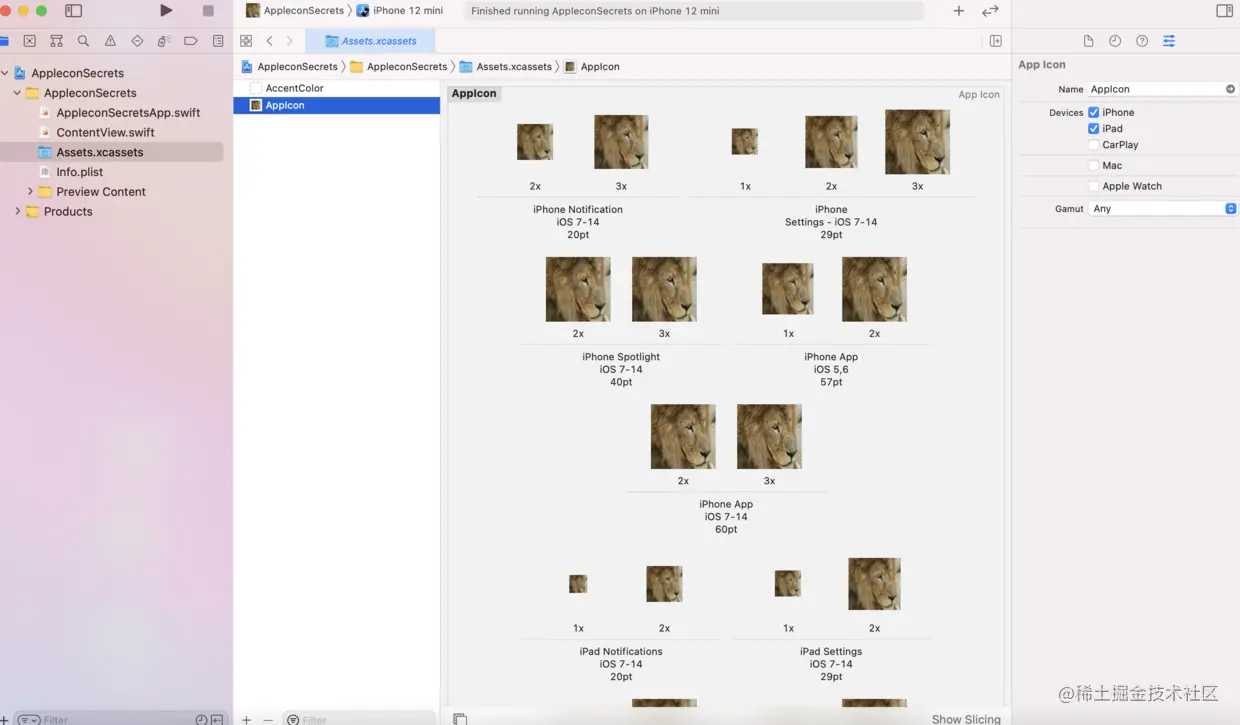Expand the Preview Content folder
The width and height of the screenshot is (1240, 725).
[x=30, y=192]
